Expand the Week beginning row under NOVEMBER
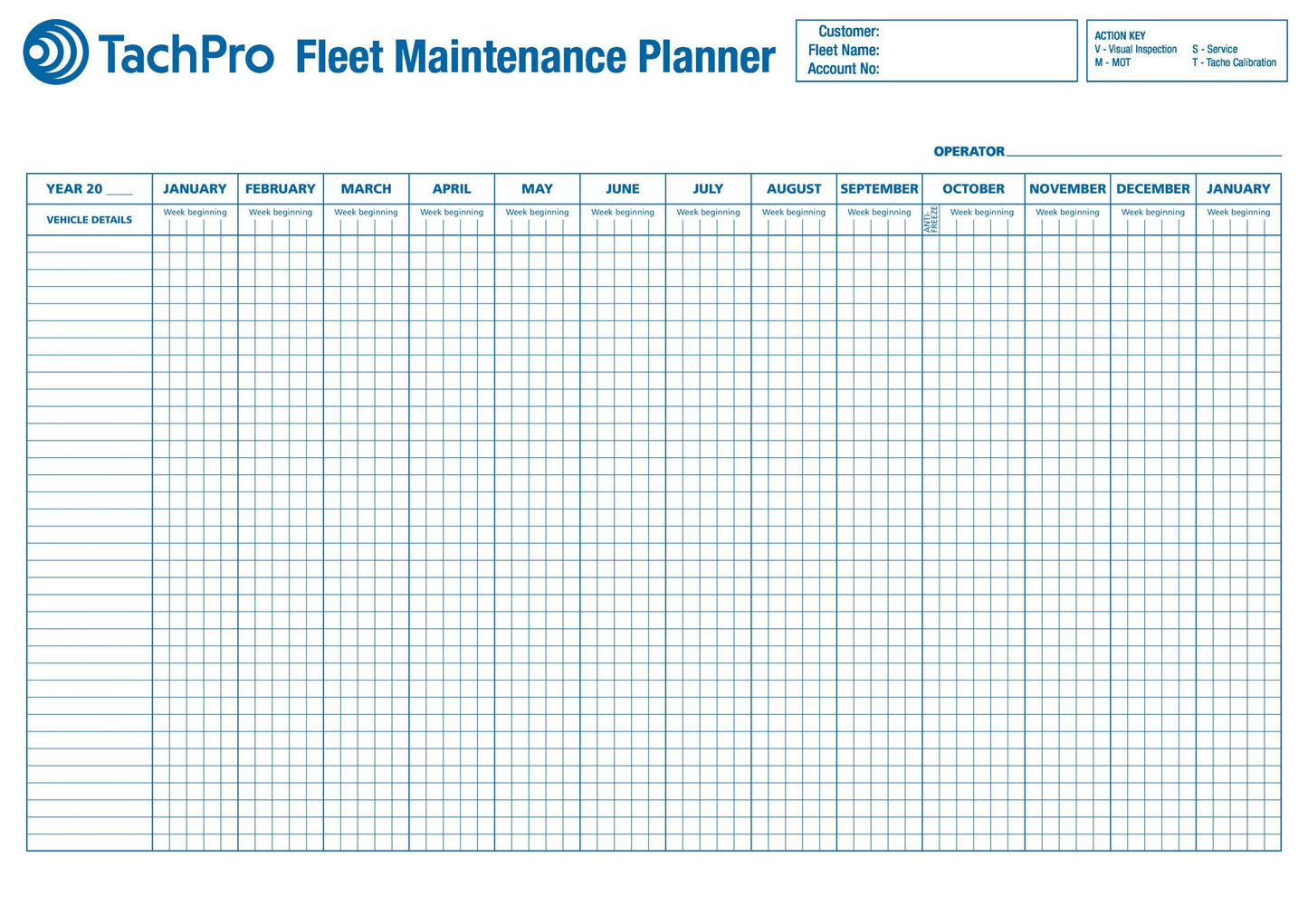1308x924 pixels. (1067, 212)
